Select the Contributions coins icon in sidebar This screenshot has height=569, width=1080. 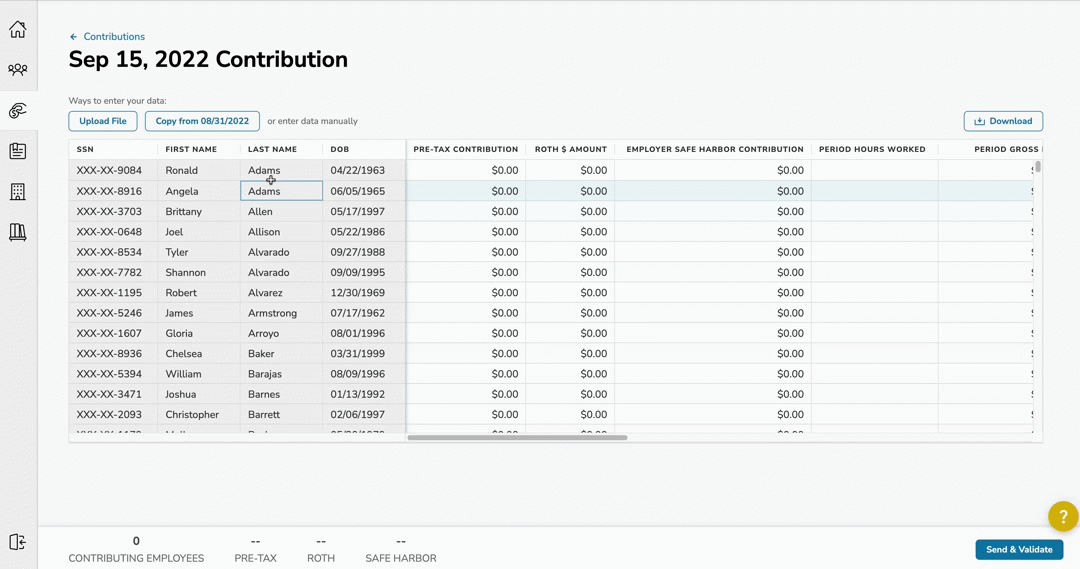(x=18, y=111)
